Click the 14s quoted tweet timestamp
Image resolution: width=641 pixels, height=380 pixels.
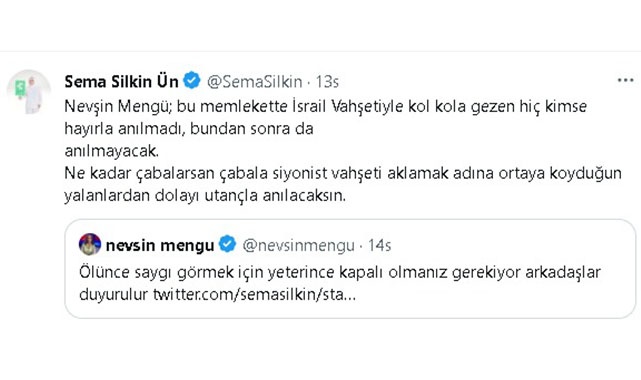[x=379, y=246]
